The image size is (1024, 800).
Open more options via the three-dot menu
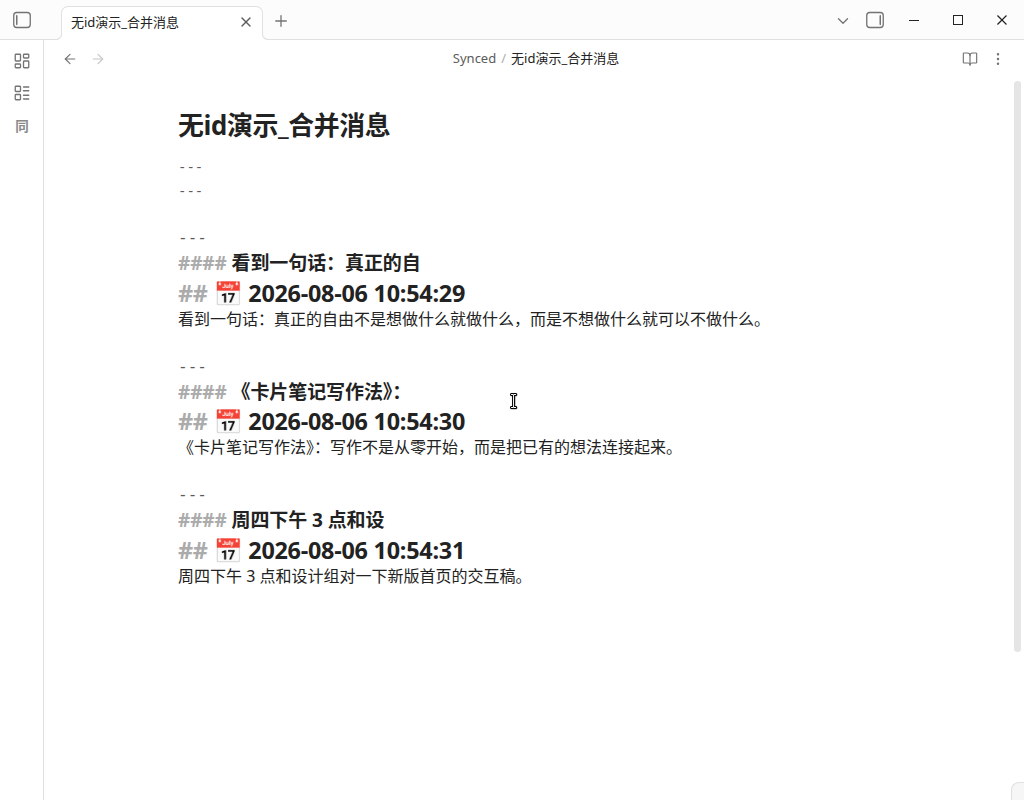click(998, 59)
